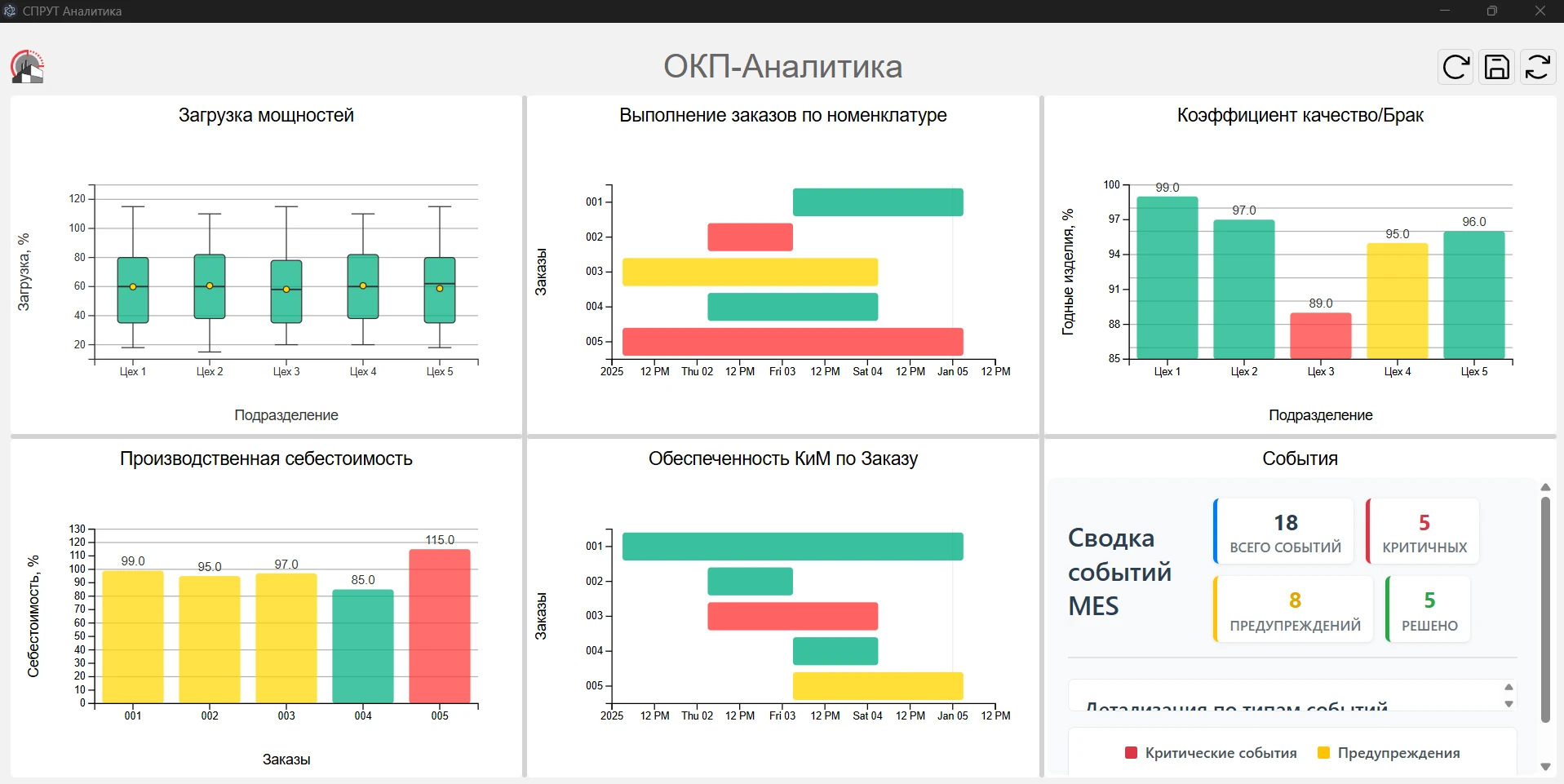The height and width of the screenshot is (784, 1564).
Task: Click the red Цех 3 quality bar
Action: pos(1320,335)
